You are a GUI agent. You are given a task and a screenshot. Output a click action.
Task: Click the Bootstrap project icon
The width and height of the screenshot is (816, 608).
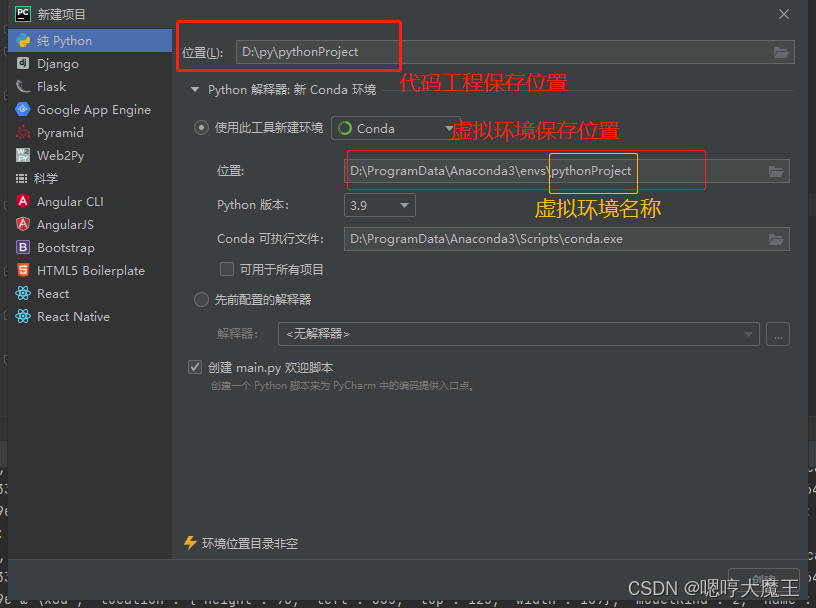23,247
